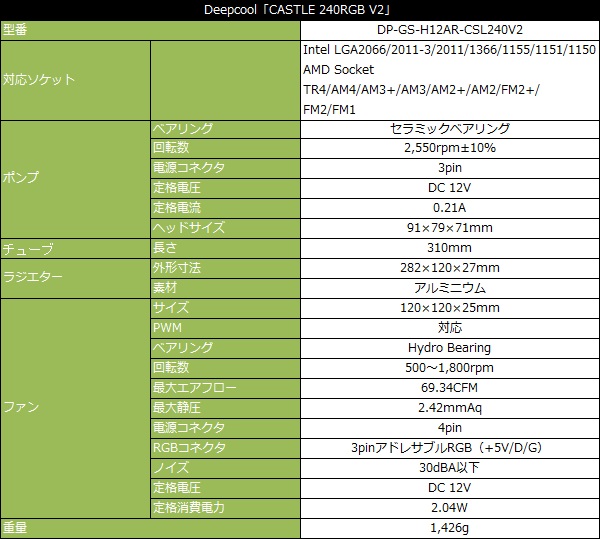Click the '30dBA以下' value
This screenshot has width=600, height=539.
[x=450, y=468]
